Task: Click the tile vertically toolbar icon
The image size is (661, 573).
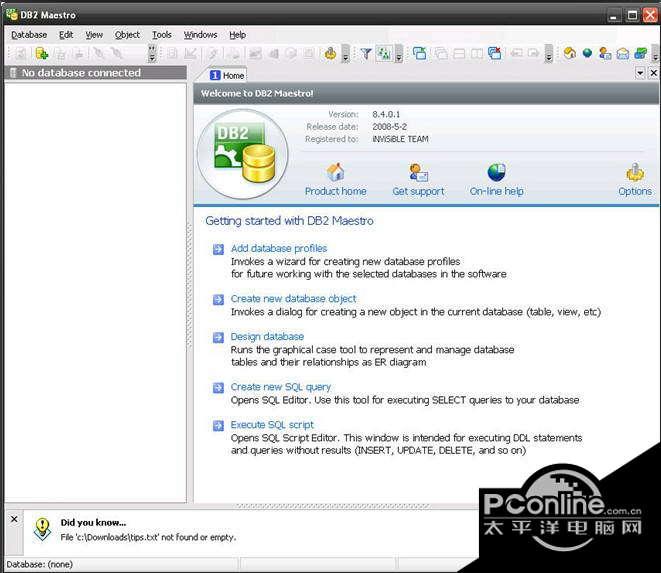Action: (477, 54)
